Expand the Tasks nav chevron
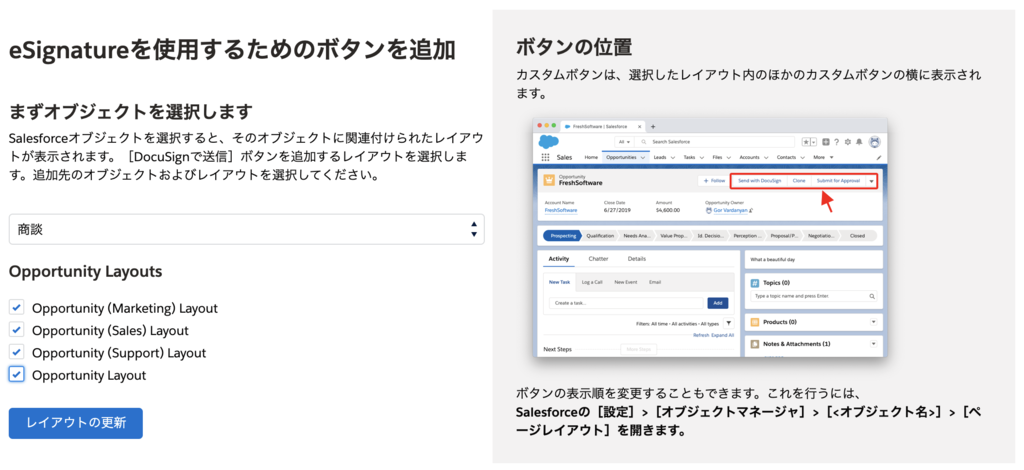 point(702,158)
